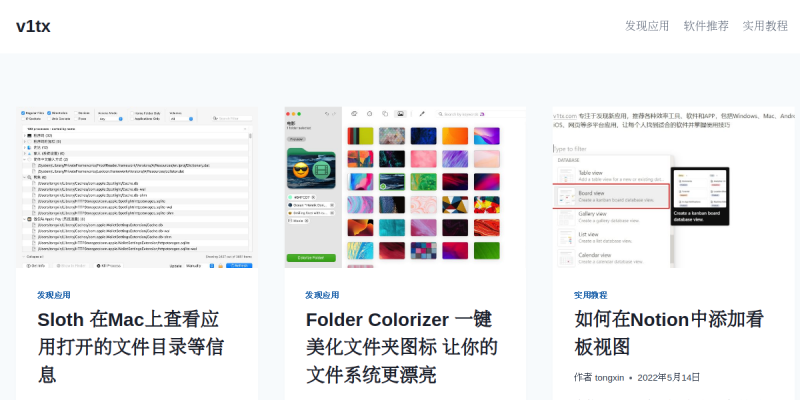
Task: Open the 发现应用 navigation menu item
Action: click(x=647, y=26)
